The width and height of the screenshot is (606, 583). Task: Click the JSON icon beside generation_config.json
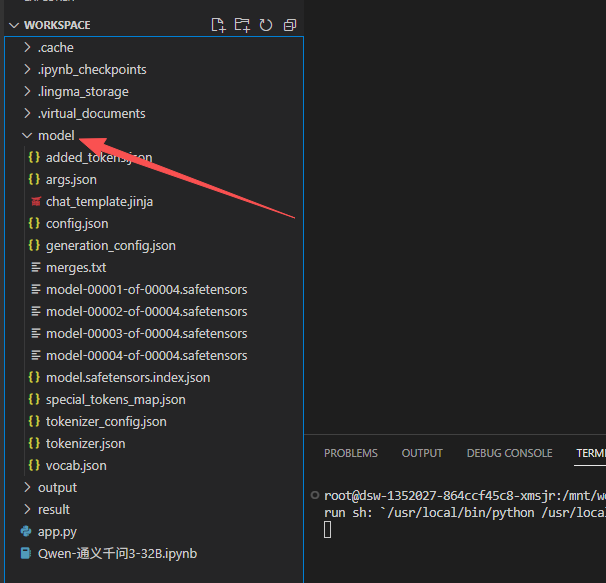pyautogui.click(x=34, y=245)
